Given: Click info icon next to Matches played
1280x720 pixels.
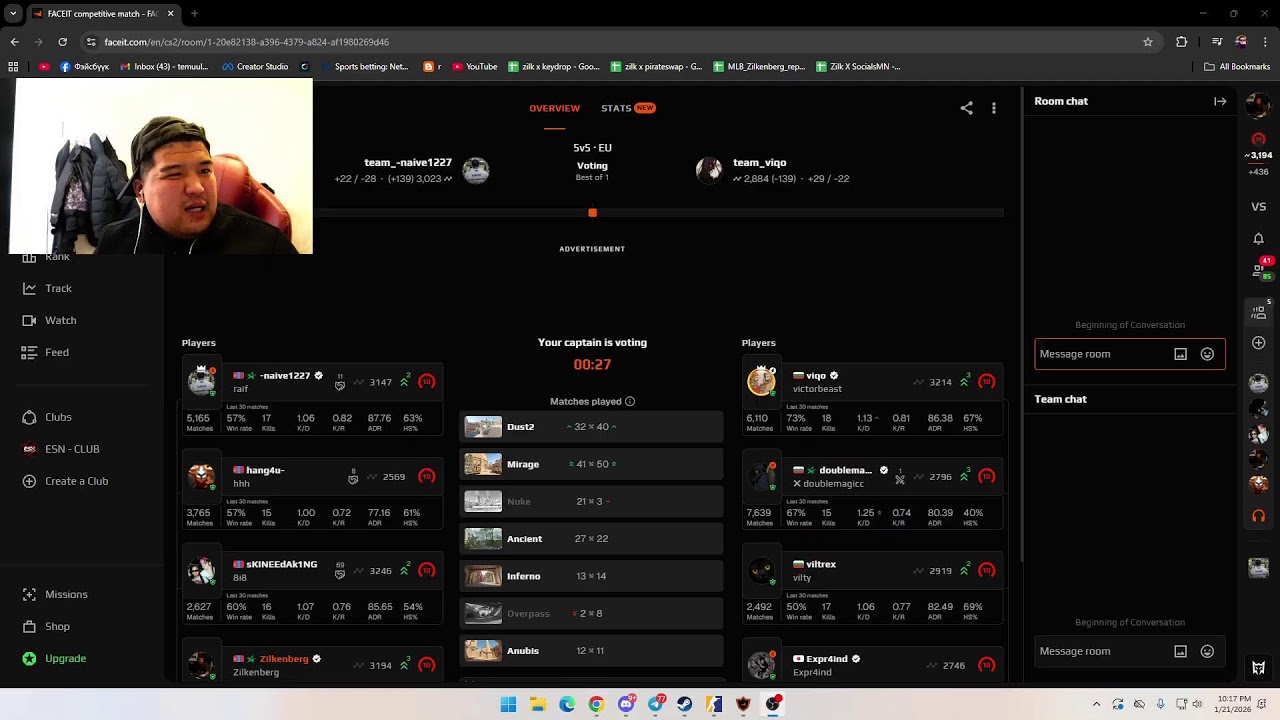Looking at the screenshot, I should pos(630,401).
